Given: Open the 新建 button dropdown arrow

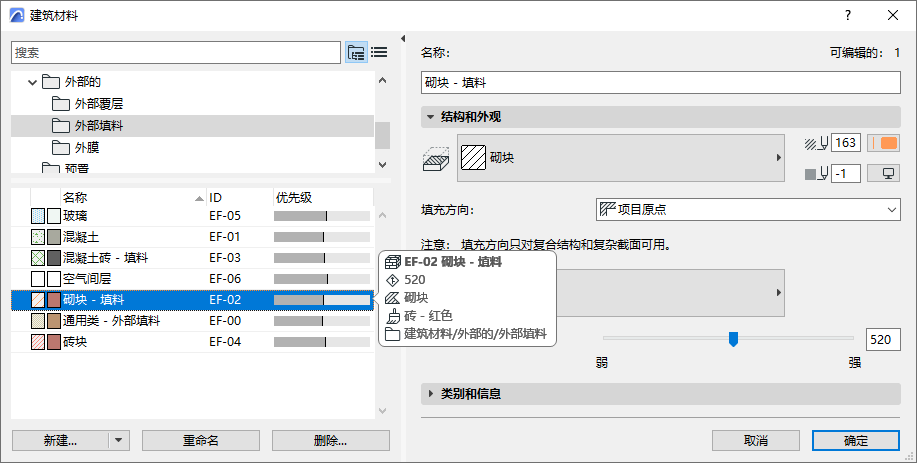Looking at the screenshot, I should (118, 440).
